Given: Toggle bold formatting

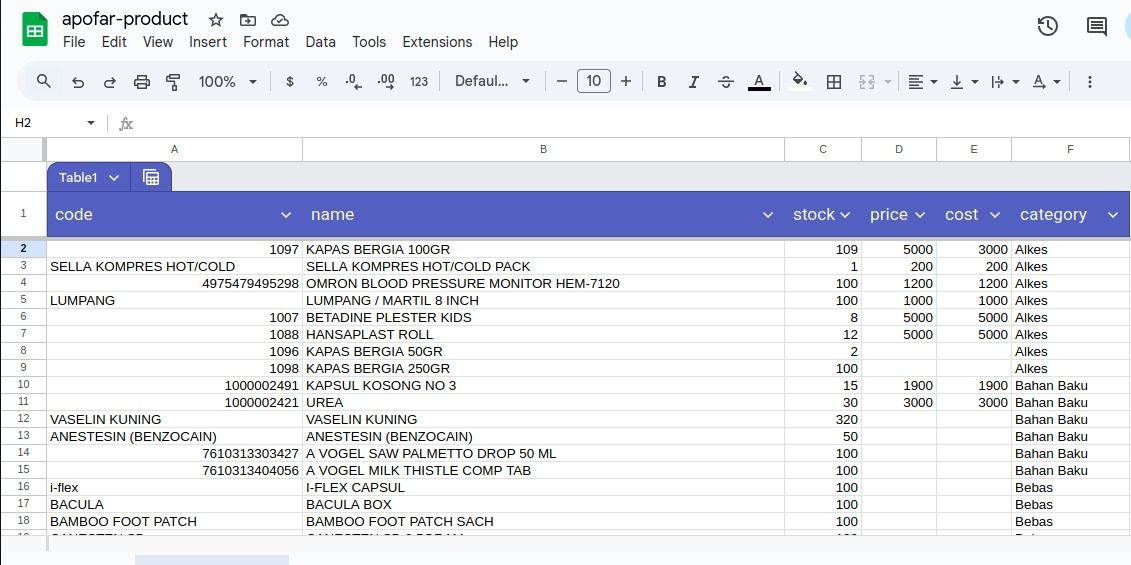Looking at the screenshot, I should coord(661,82).
